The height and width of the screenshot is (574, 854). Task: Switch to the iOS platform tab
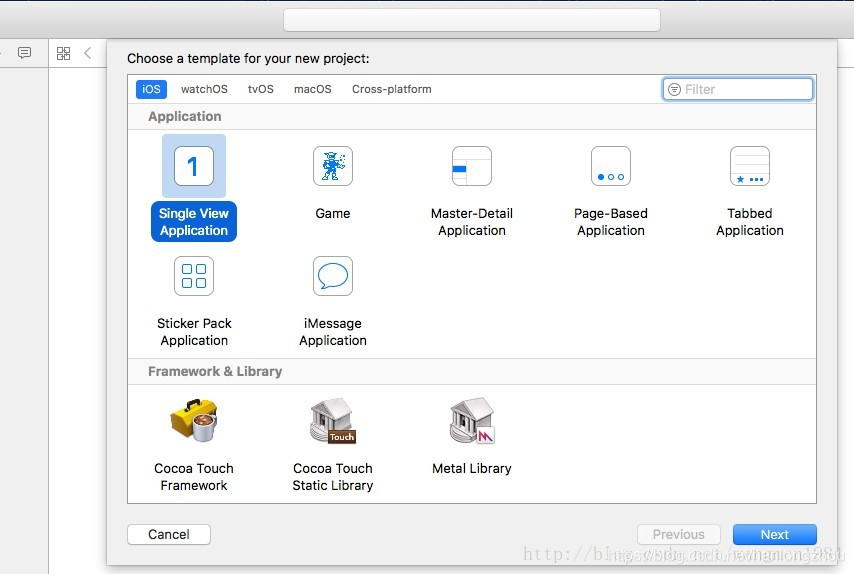(151, 89)
